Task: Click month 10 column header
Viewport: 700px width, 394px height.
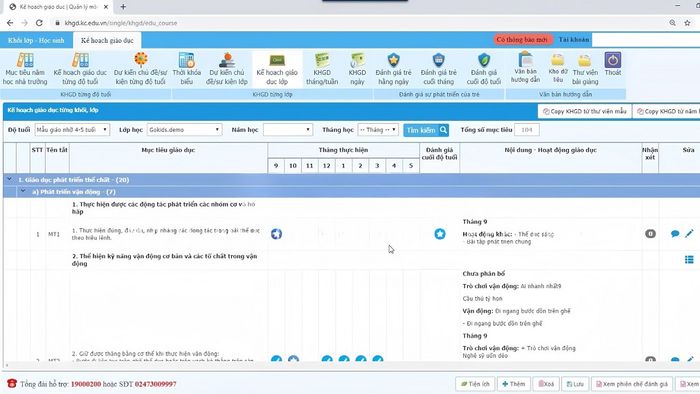Action: click(293, 166)
